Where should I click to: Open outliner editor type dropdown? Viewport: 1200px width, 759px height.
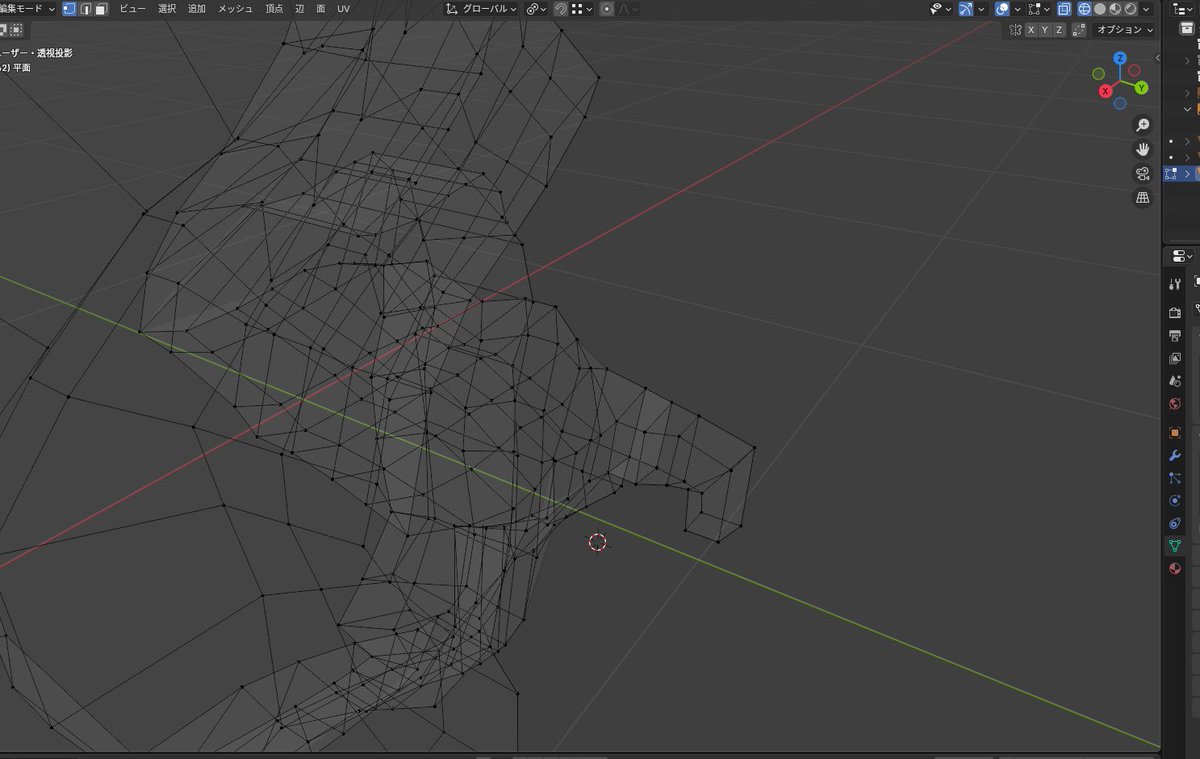coord(1181,9)
